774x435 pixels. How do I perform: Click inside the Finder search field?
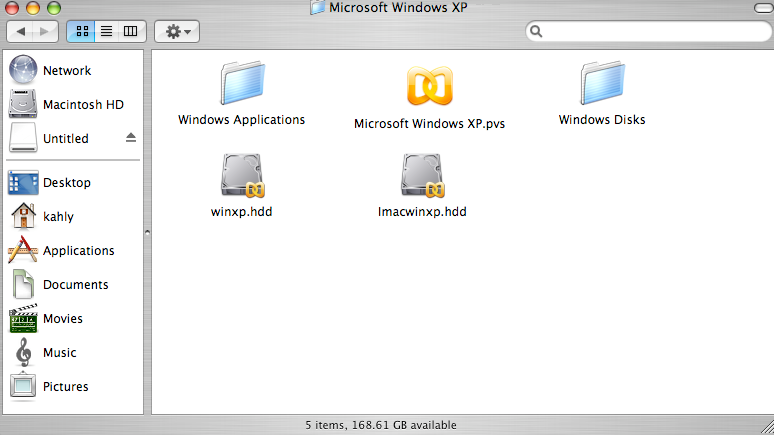pyautogui.click(x=649, y=32)
